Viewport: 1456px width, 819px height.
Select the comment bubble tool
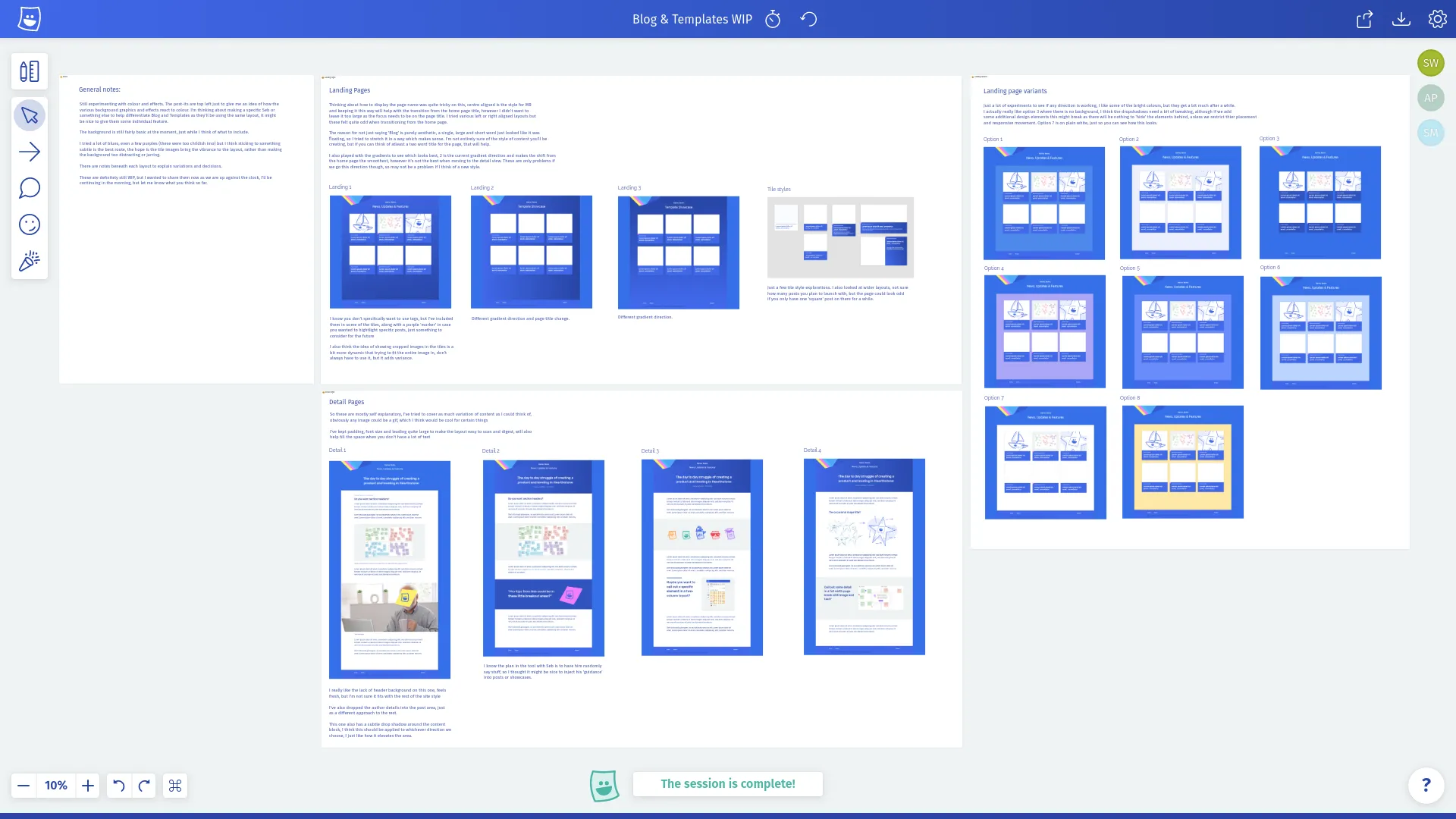point(30,188)
